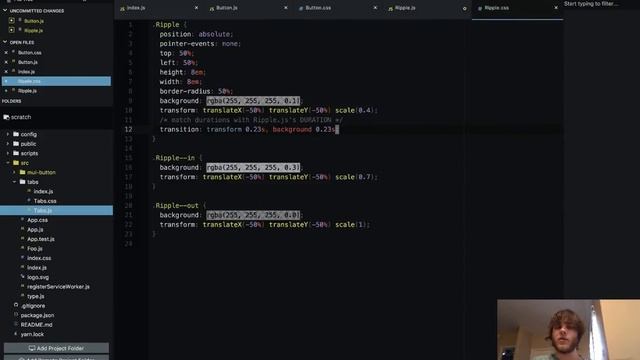Open index.js inside tabs folder
This screenshot has width=640, height=360.
tap(43, 191)
